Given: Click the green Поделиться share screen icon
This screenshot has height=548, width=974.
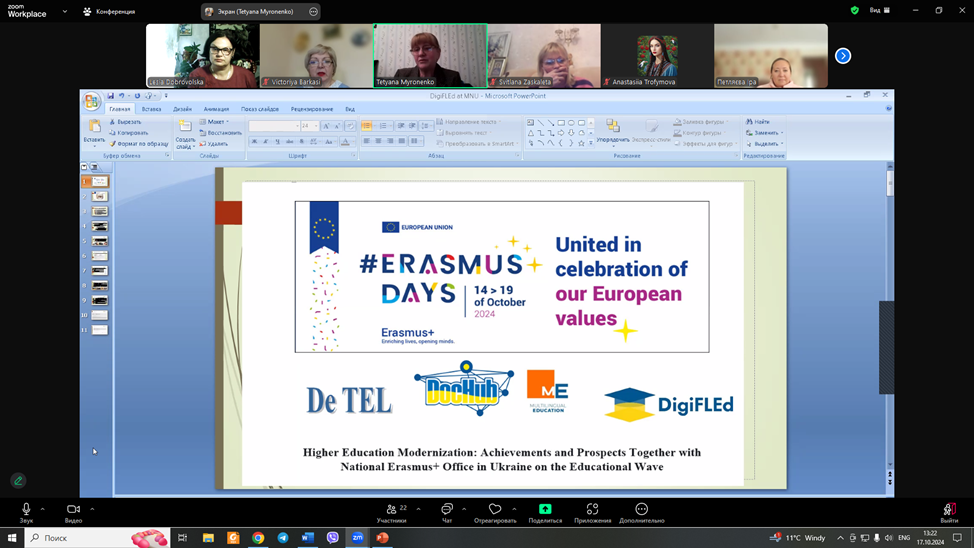Looking at the screenshot, I should point(545,510).
